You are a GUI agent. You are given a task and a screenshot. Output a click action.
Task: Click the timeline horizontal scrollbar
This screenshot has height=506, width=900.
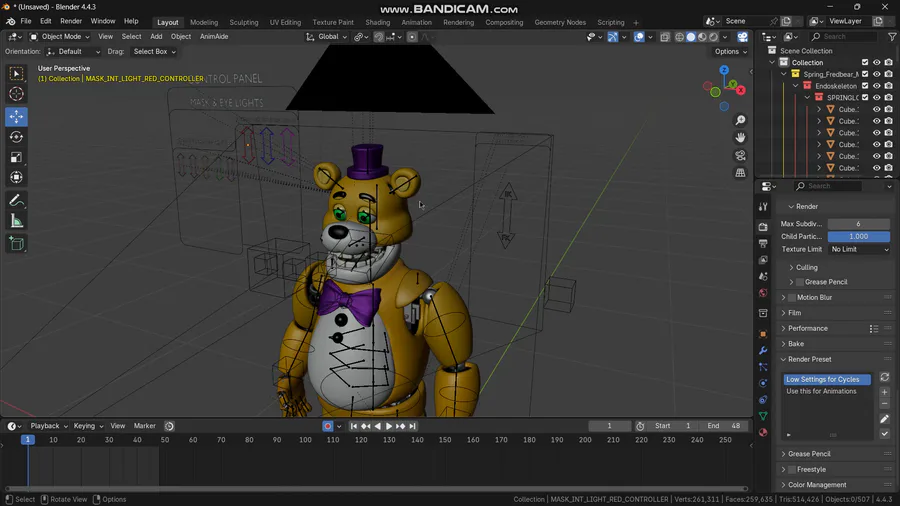tap(377, 489)
